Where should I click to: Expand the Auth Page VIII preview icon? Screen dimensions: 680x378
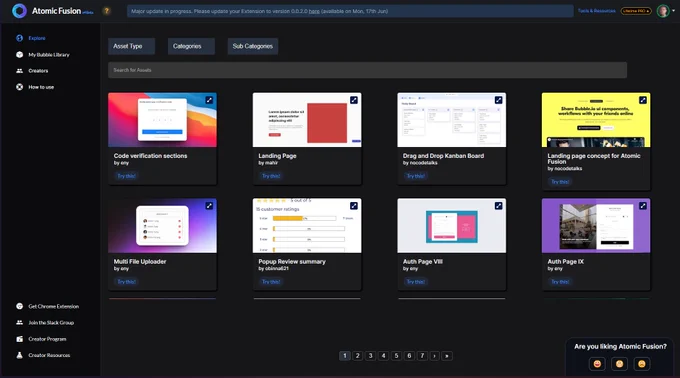point(498,206)
